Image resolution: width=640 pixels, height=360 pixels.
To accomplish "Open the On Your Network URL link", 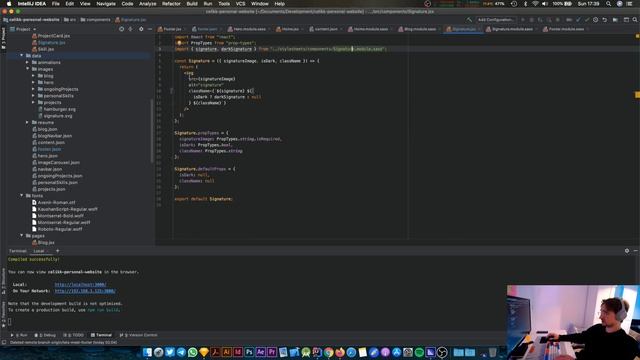I will (85, 291).
